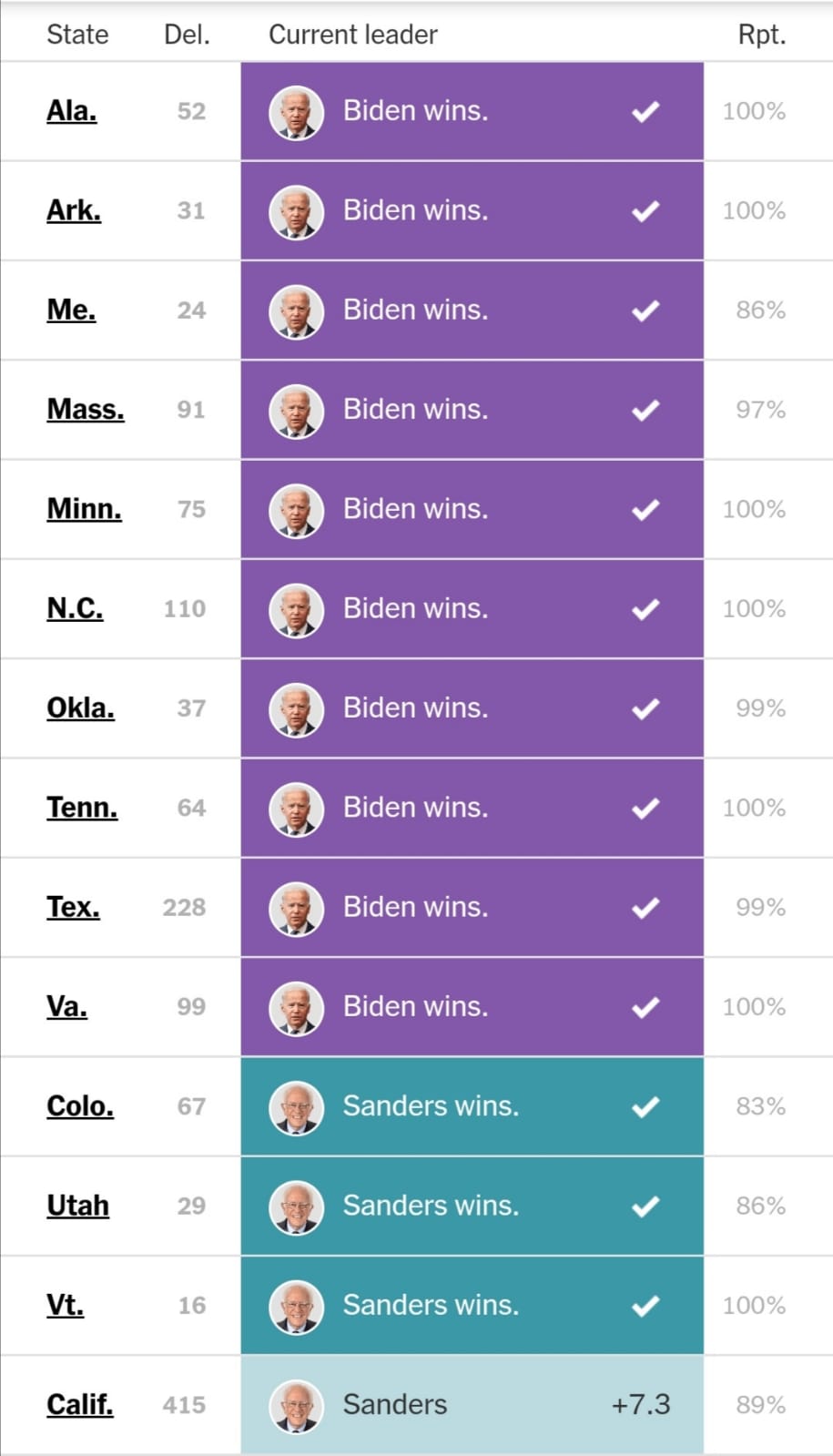This screenshot has height=1456, width=833.
Task: Click the Sanders photo in California row
Action: tap(296, 1405)
